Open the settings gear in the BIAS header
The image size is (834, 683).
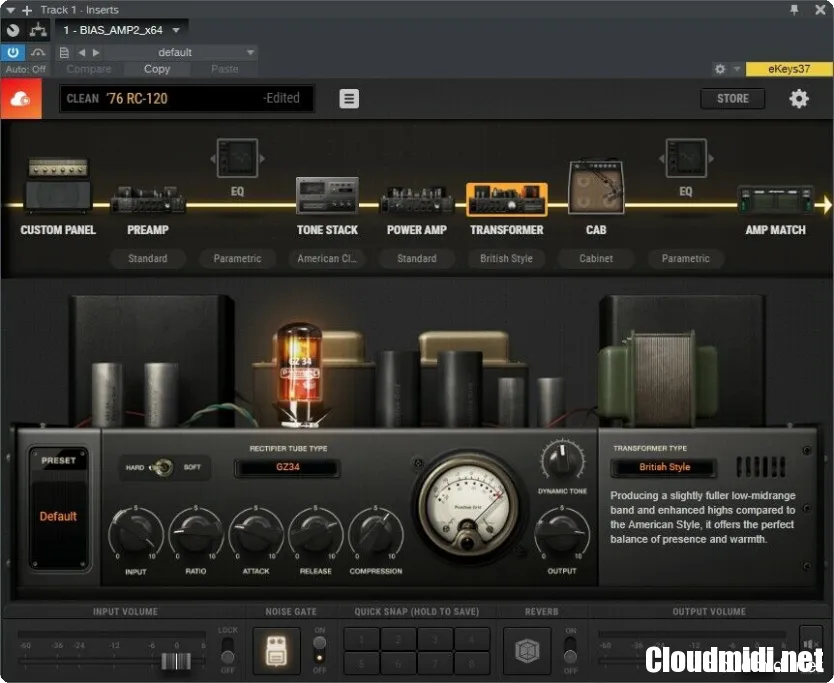tap(798, 99)
